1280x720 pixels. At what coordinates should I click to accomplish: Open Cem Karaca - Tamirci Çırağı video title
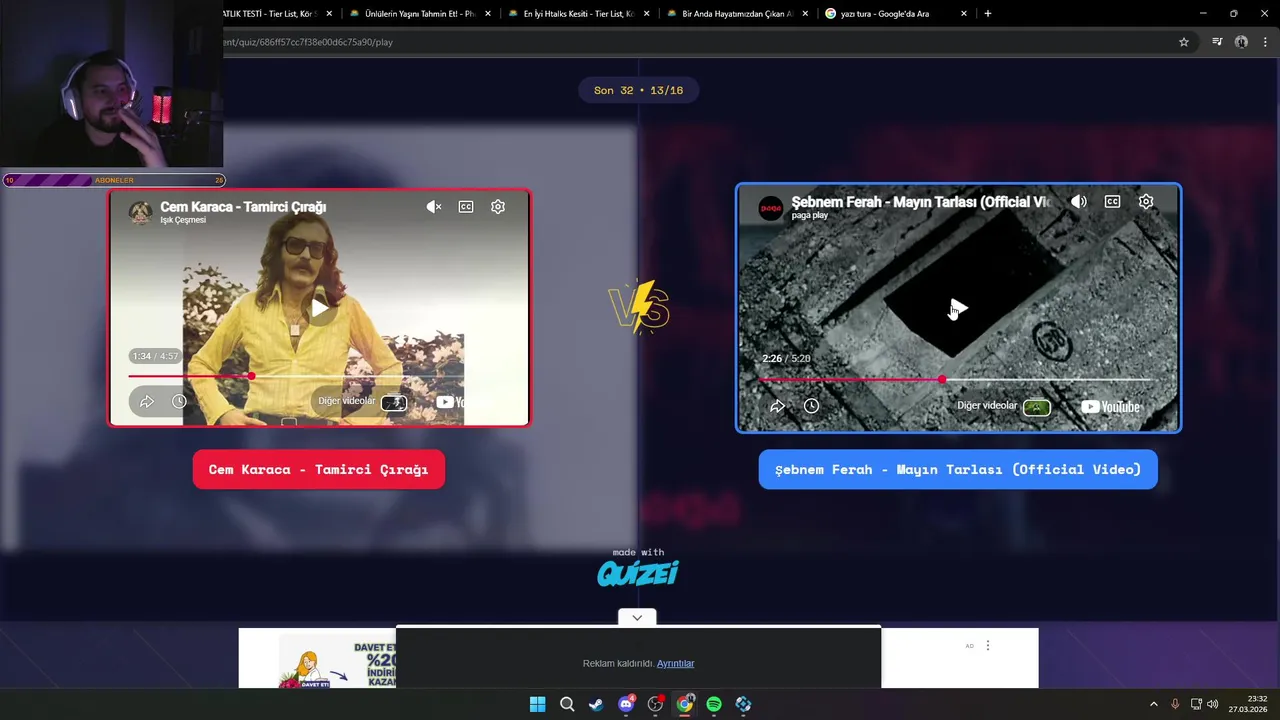click(243, 206)
